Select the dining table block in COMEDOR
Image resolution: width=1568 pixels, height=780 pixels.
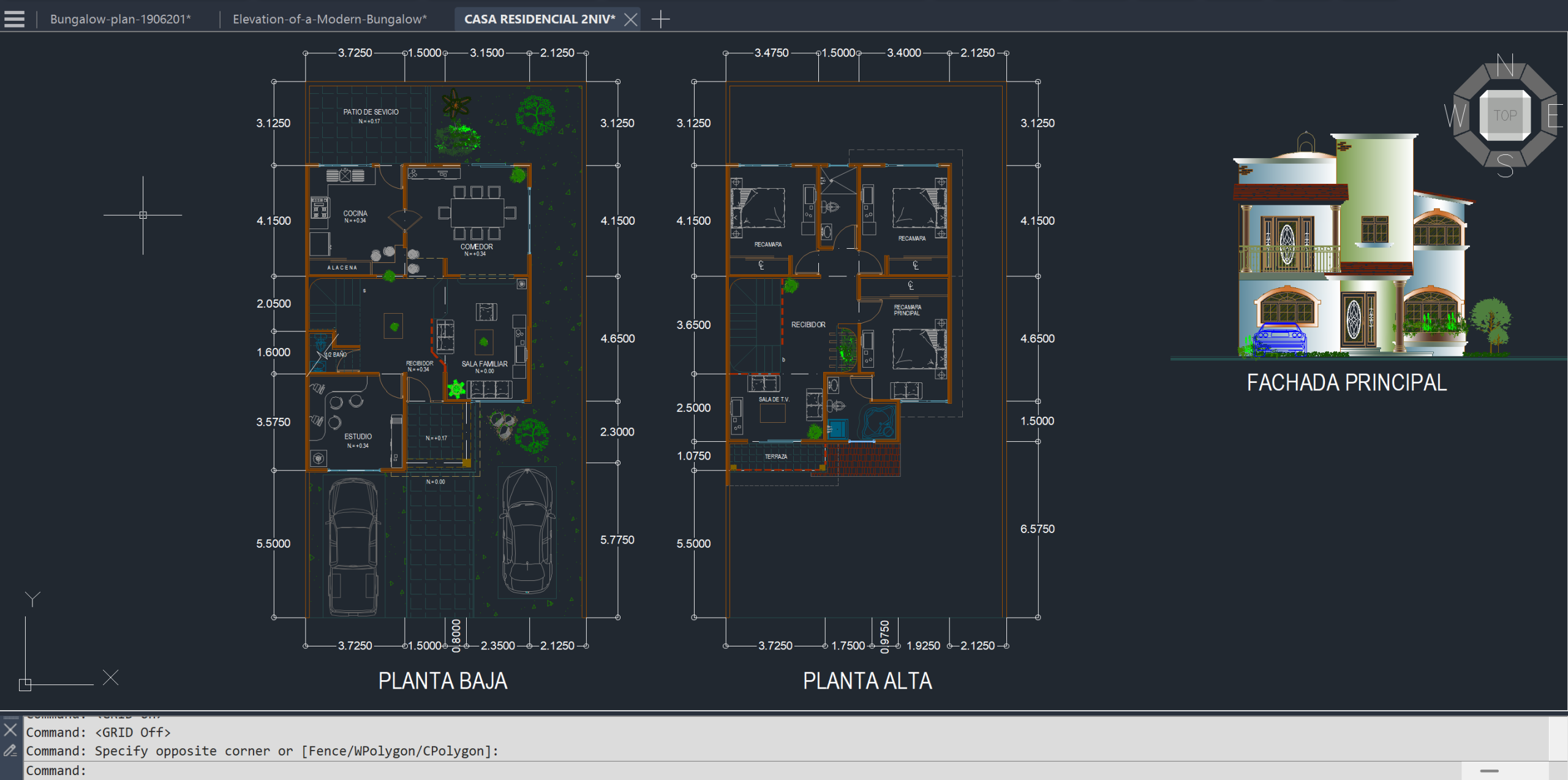click(x=477, y=213)
